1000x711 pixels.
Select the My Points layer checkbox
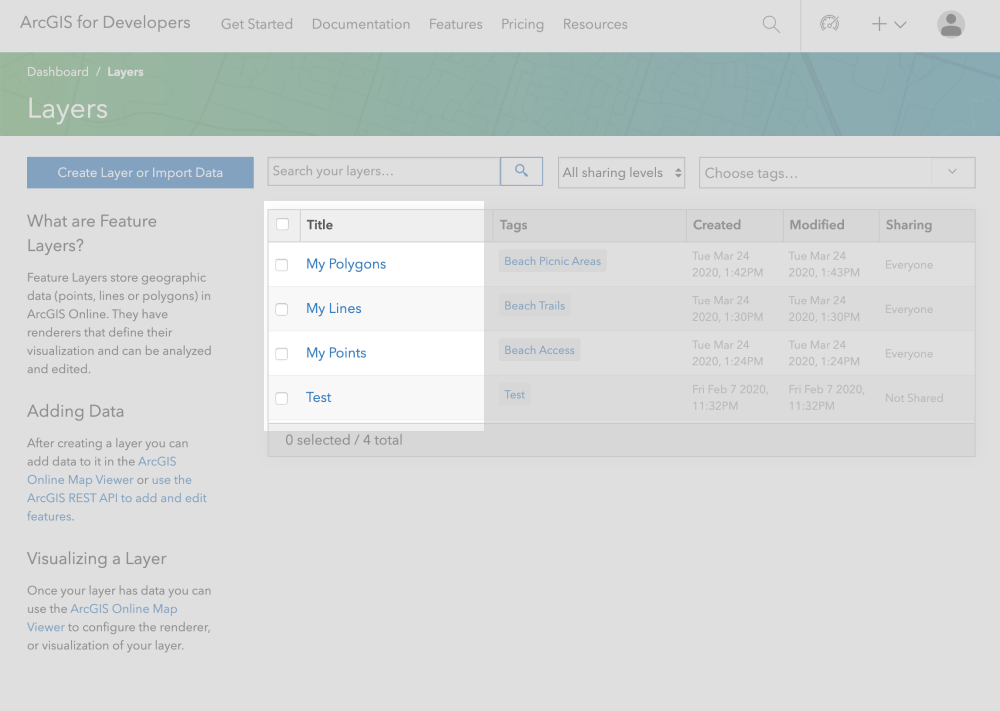coord(282,353)
